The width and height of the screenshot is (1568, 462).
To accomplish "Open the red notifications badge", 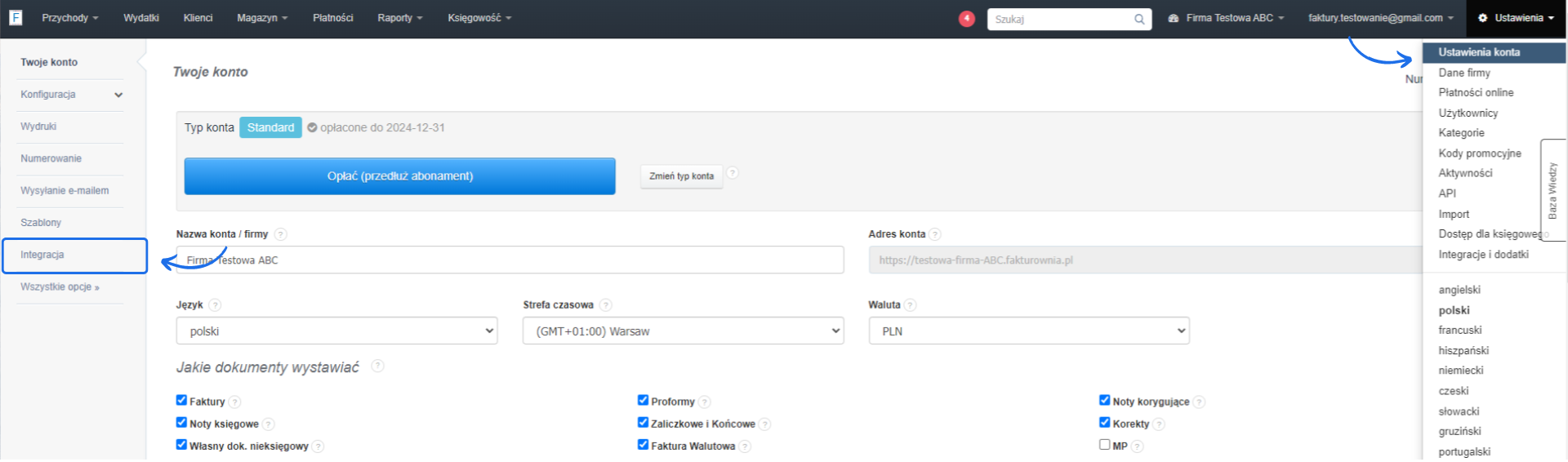I will (x=966, y=18).
